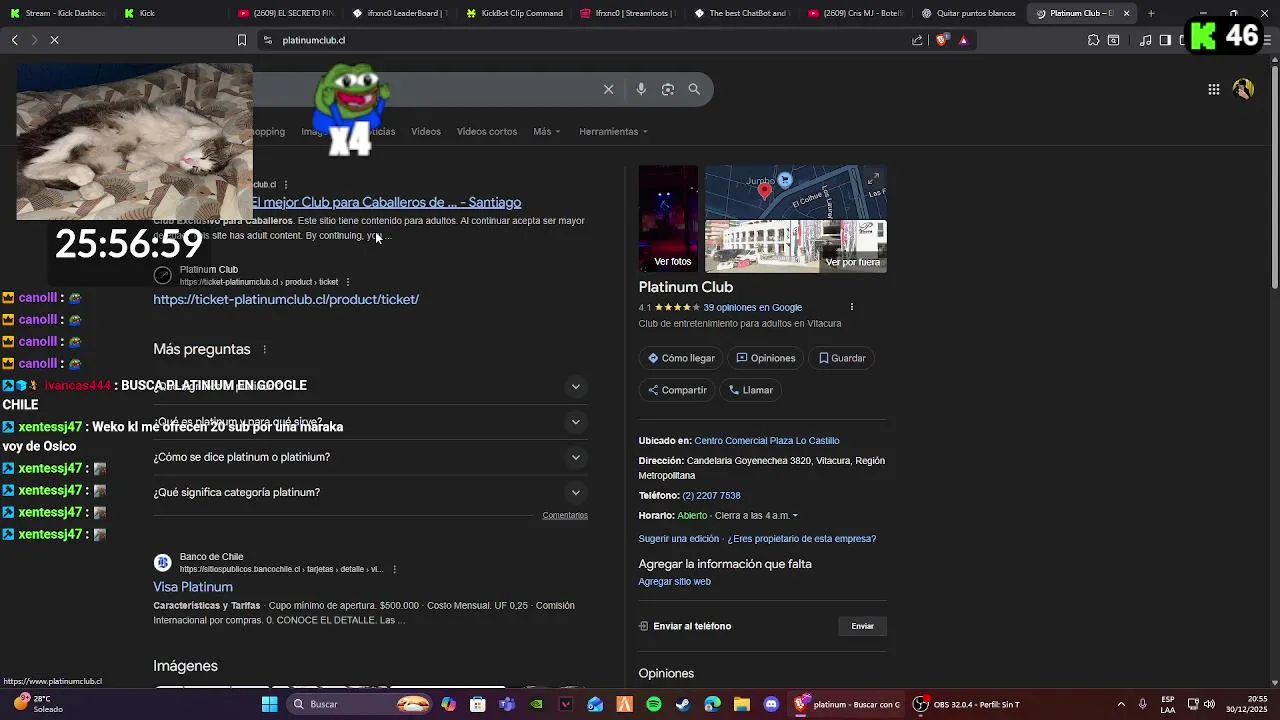The height and width of the screenshot is (720, 1280).
Task: Search by image using the Lens icon
Action: [x=668, y=89]
